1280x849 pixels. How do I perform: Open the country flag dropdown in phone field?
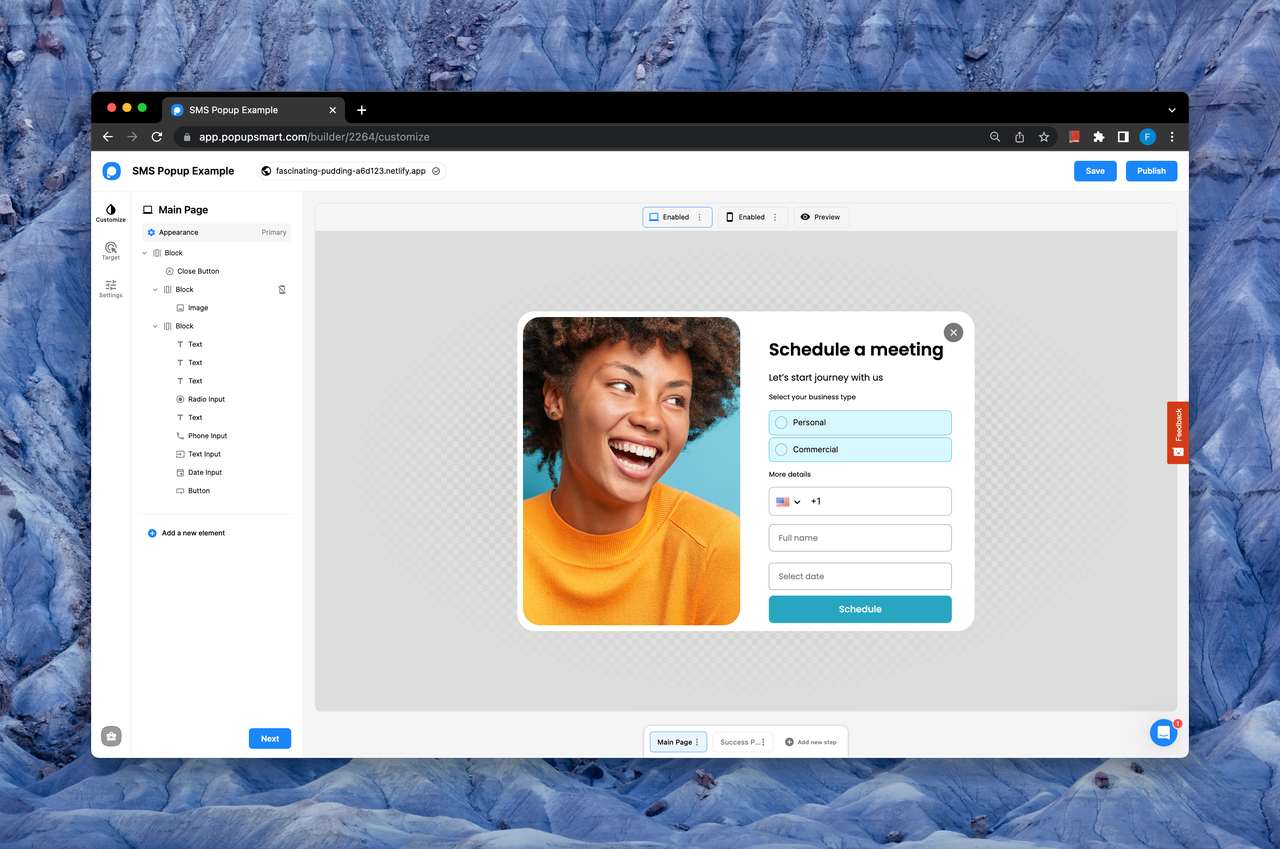pyautogui.click(x=789, y=502)
